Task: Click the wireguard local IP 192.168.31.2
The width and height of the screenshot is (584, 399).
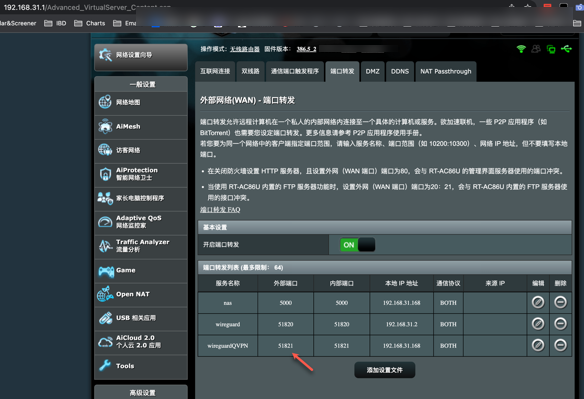Action: (x=402, y=324)
